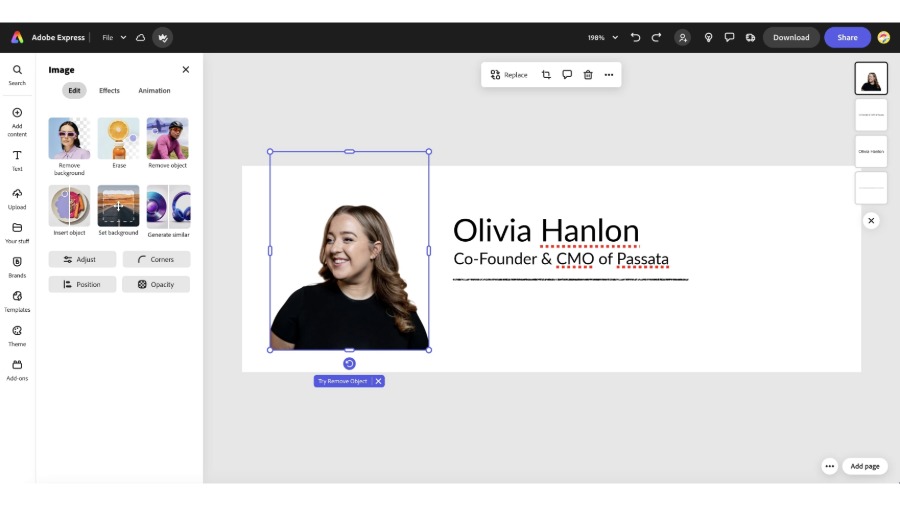Click the lightbulb tips icon
The image size is (900, 506).
708,37
